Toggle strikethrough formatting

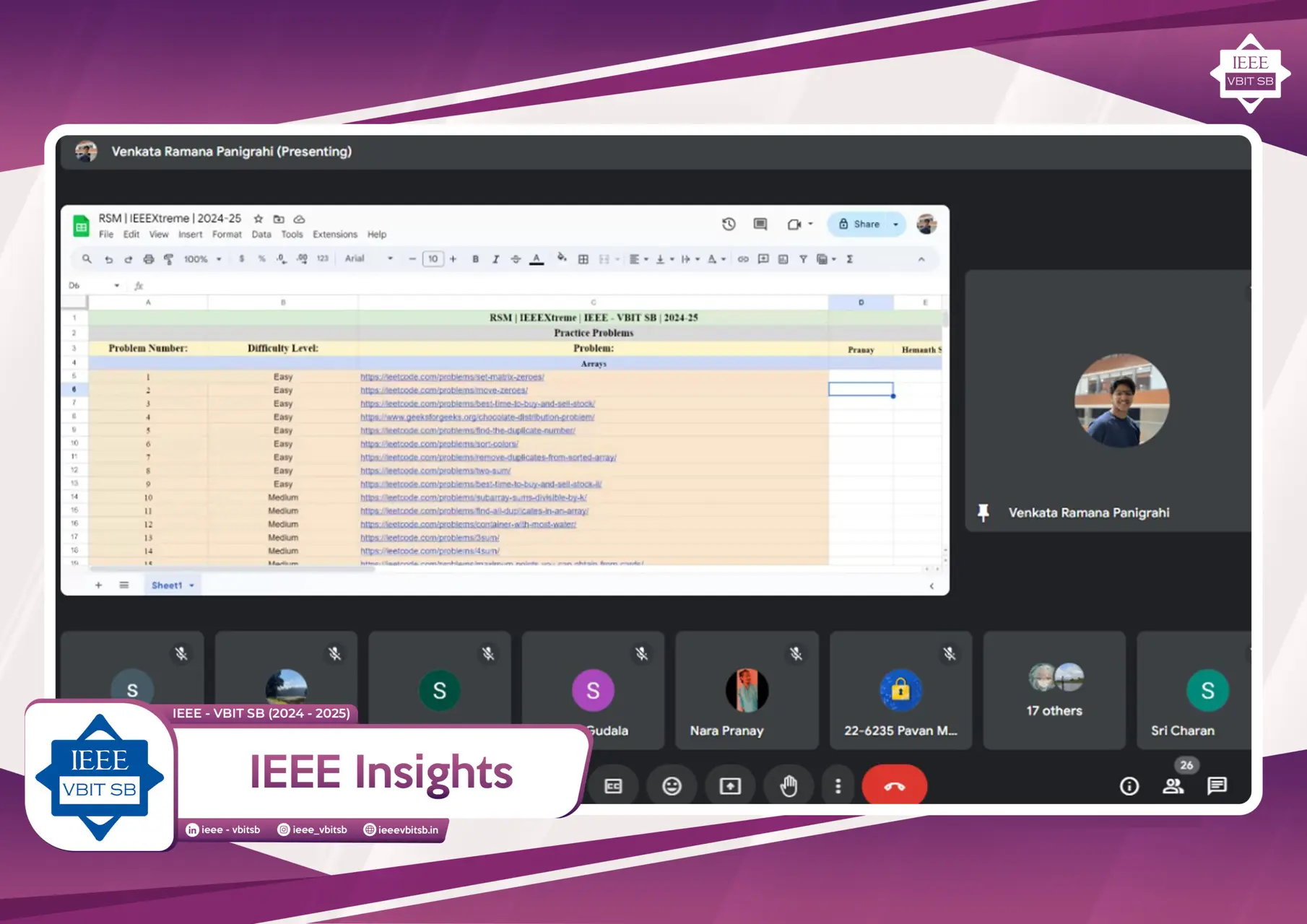point(515,258)
